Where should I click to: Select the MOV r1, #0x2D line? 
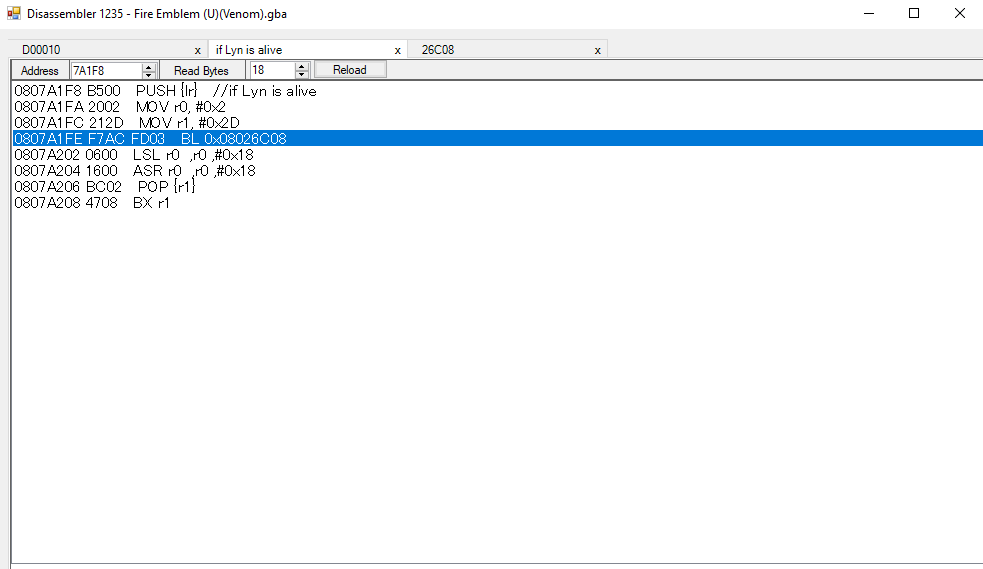(x=497, y=123)
